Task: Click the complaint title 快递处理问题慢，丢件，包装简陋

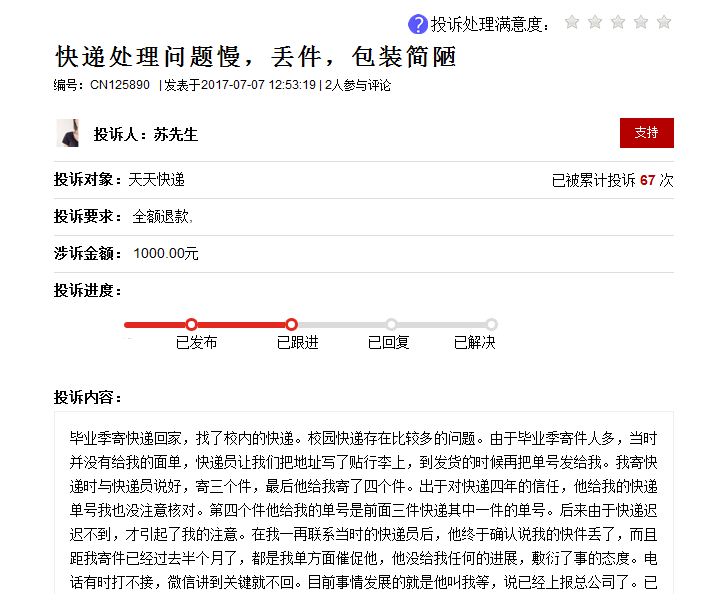Action: [256, 56]
